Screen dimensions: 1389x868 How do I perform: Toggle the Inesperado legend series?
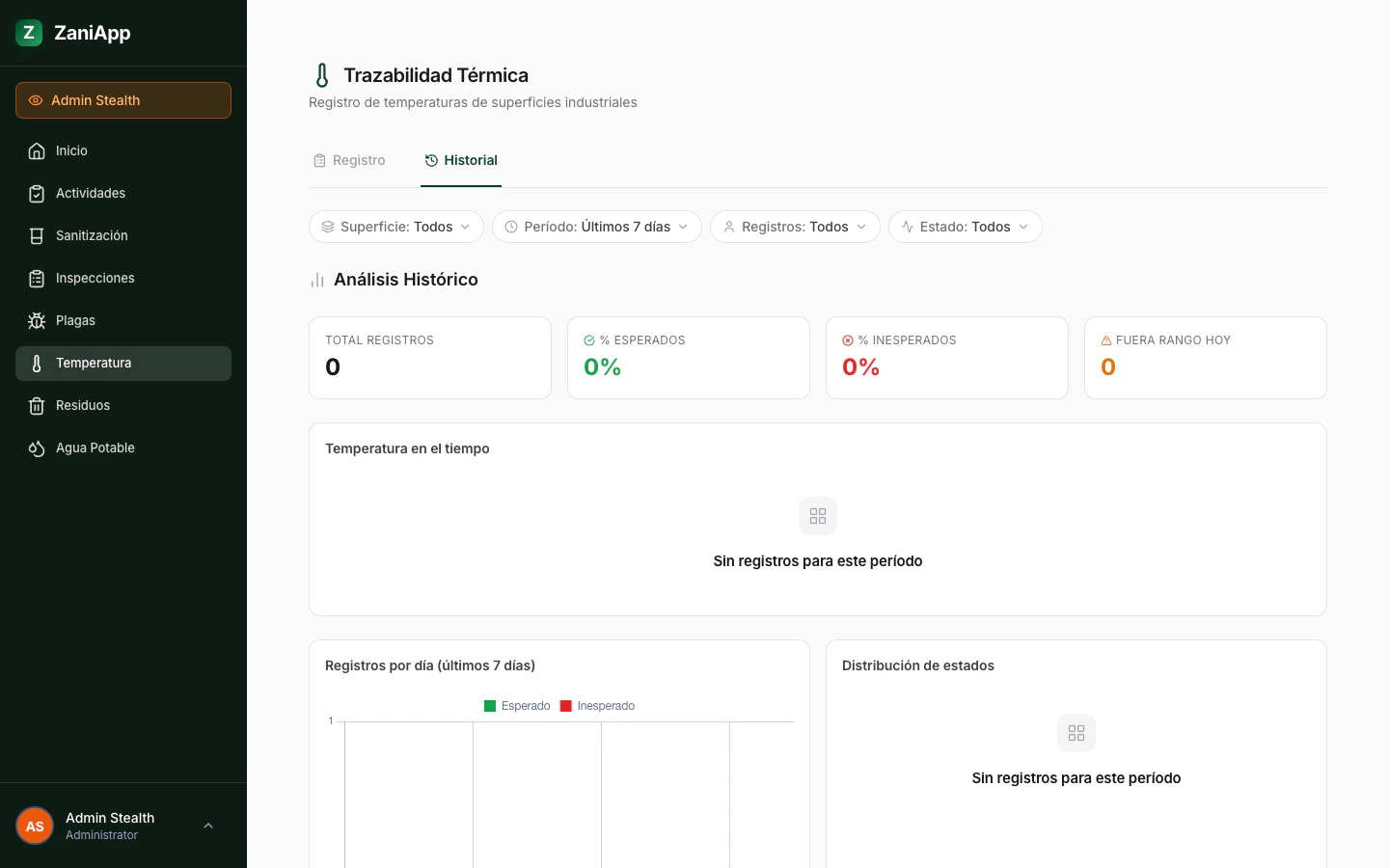pos(598,706)
